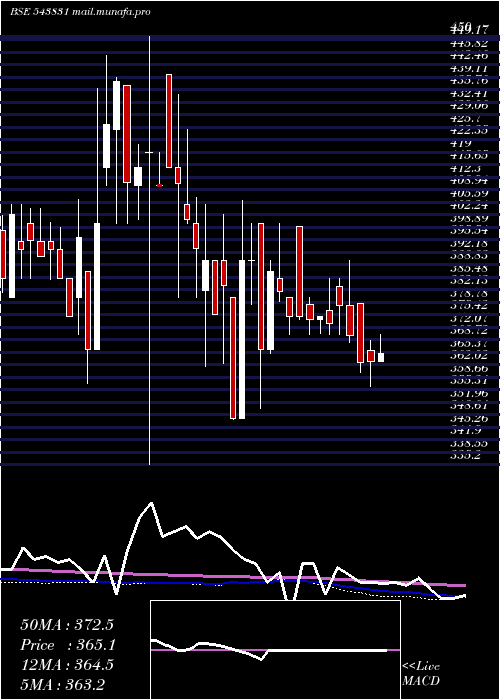Click the '5MA : 363.2' value
The width and height of the screenshot is (500, 700).
pos(63,684)
